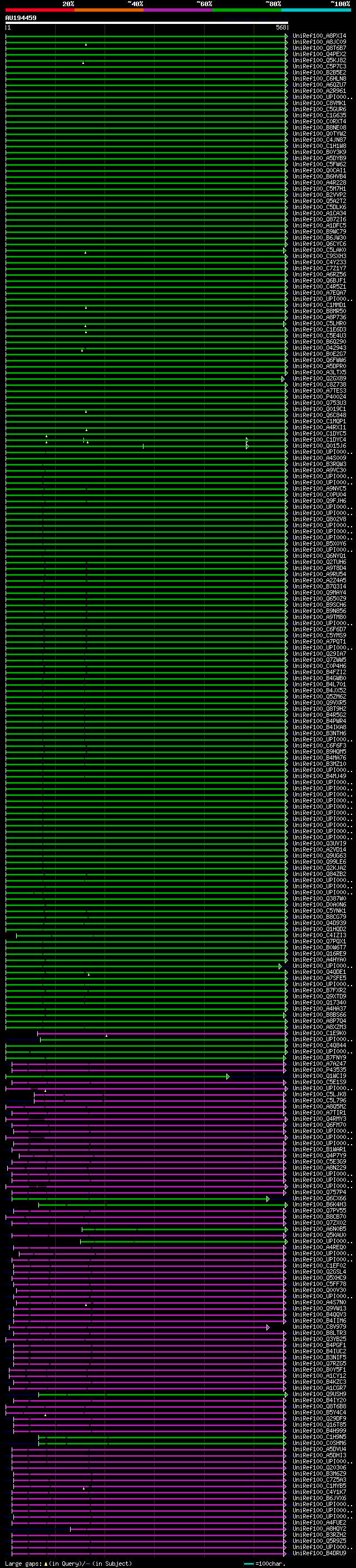Click the white query sequence bar
This screenshot has height=1568, width=356.
coord(147,22)
